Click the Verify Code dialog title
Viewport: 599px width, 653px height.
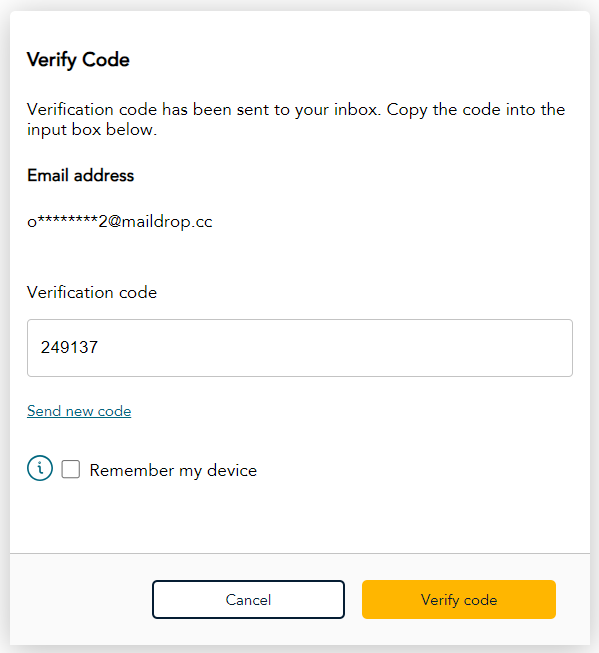click(78, 60)
